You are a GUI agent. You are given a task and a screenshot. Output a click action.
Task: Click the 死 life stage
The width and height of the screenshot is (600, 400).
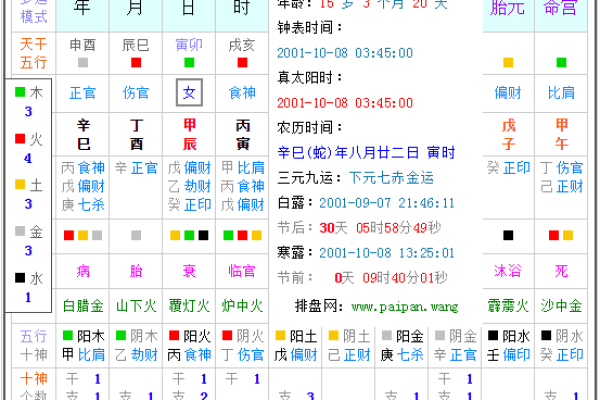(561, 271)
